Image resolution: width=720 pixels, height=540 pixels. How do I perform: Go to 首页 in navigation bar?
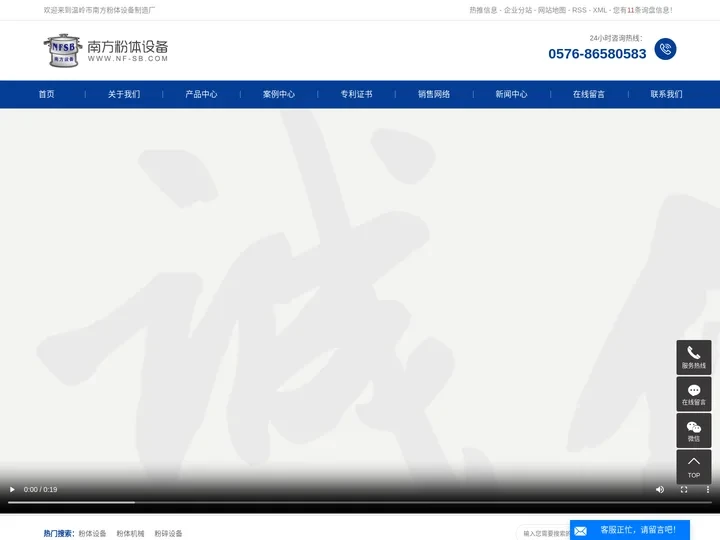pos(46,94)
